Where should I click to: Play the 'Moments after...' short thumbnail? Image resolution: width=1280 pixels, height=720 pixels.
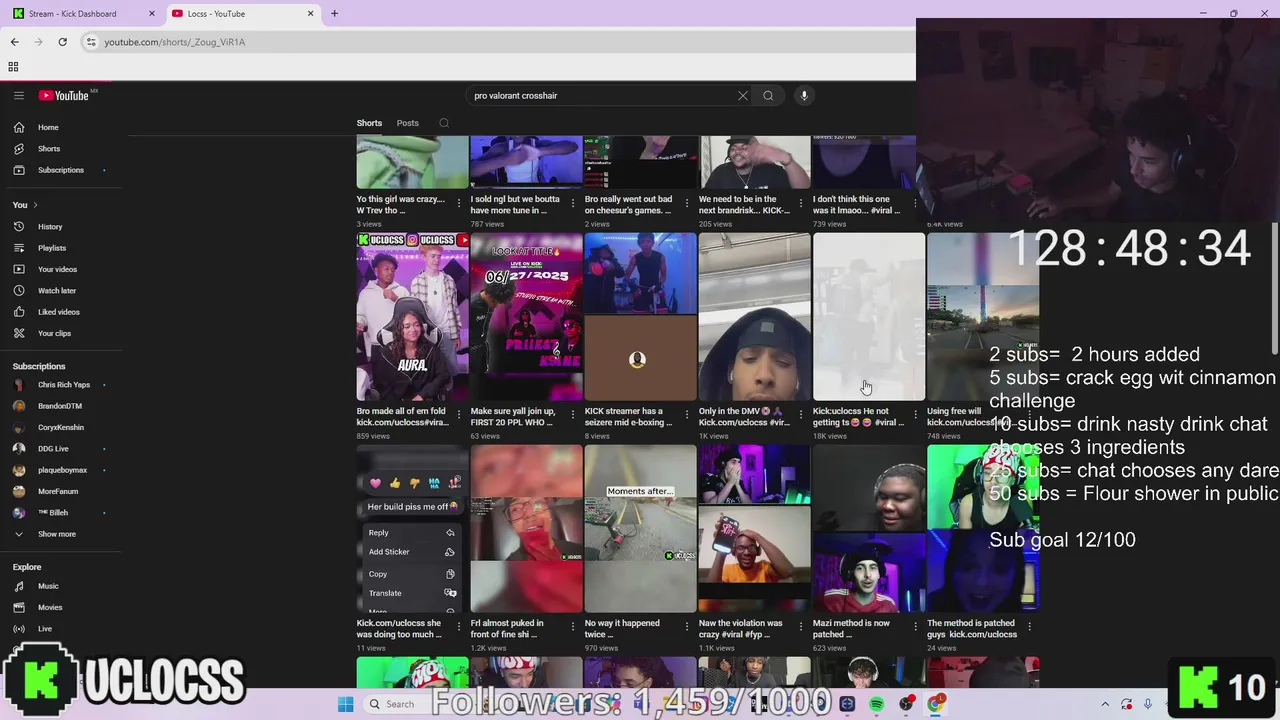(640, 528)
